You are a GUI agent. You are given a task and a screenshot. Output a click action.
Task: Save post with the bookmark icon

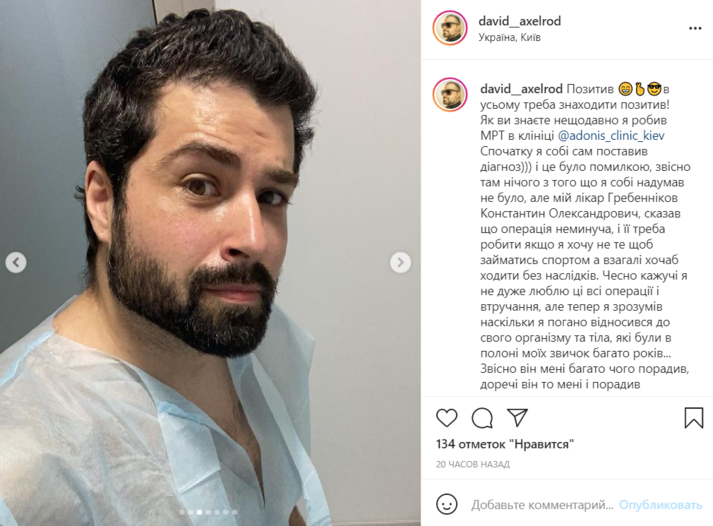tap(693, 417)
